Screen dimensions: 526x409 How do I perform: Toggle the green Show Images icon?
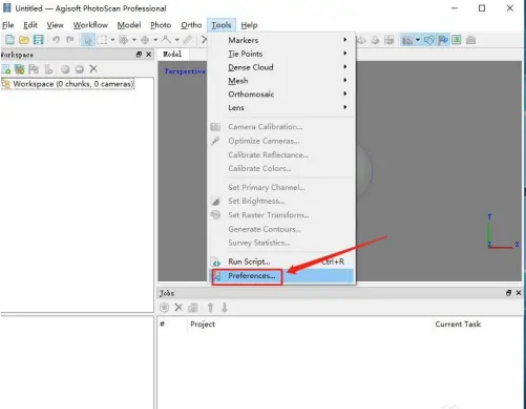coord(457,40)
